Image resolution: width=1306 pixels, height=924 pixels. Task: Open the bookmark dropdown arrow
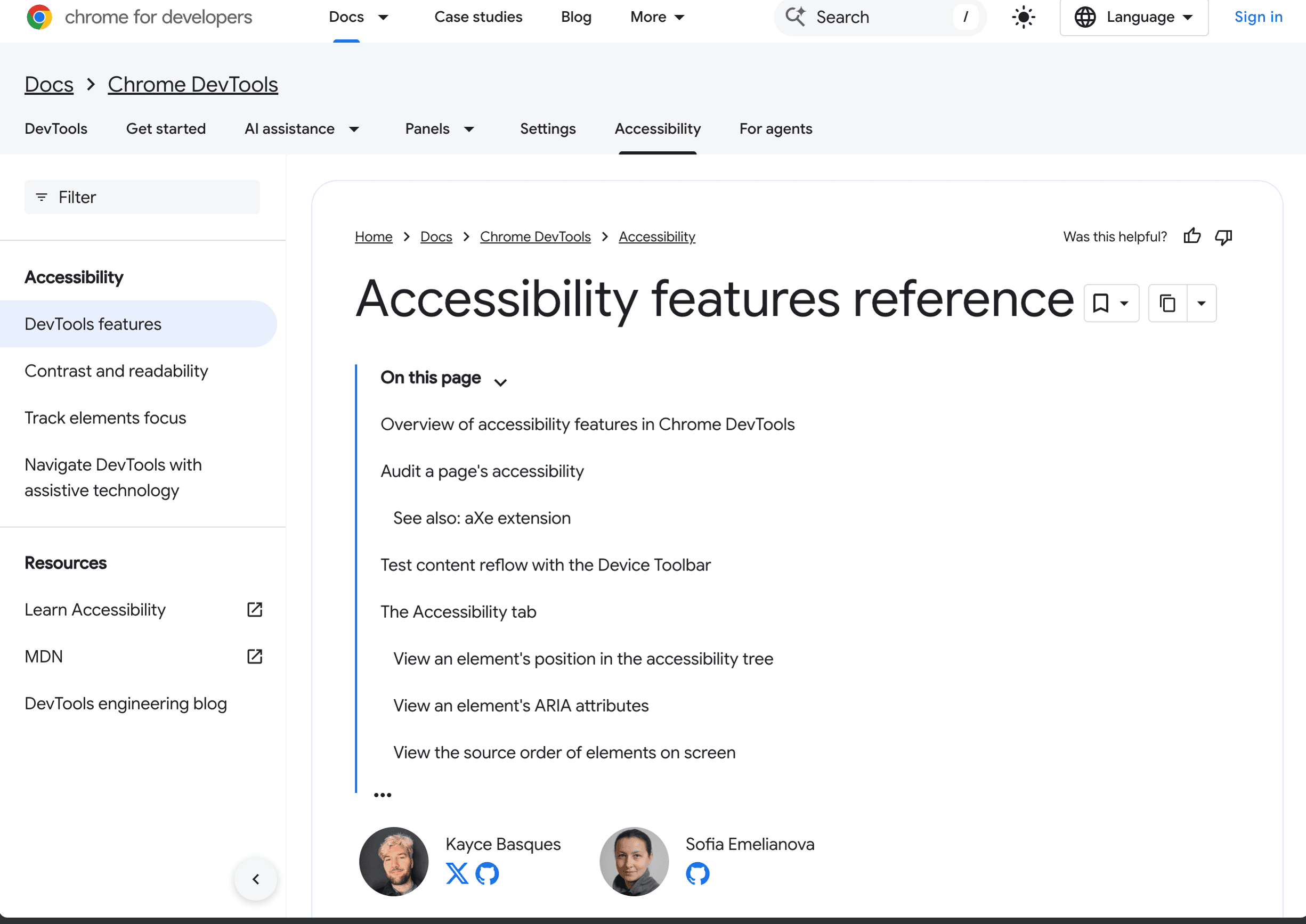[x=1124, y=303]
